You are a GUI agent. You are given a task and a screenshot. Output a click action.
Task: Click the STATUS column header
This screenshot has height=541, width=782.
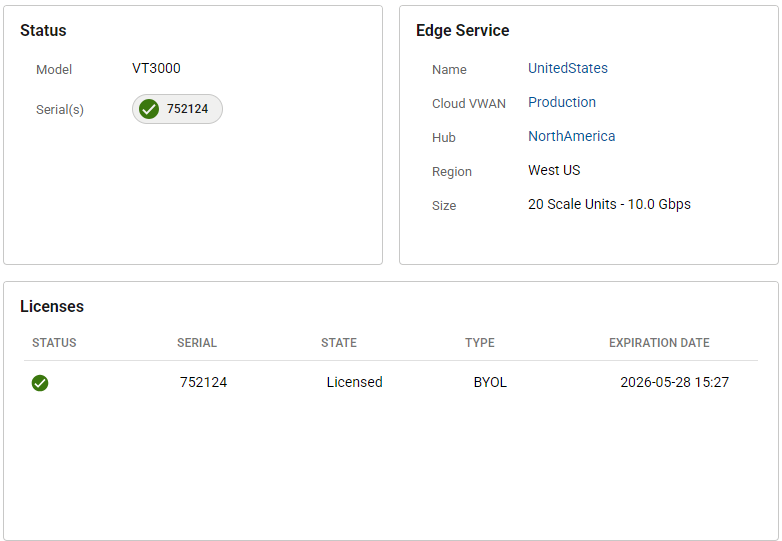(x=54, y=343)
